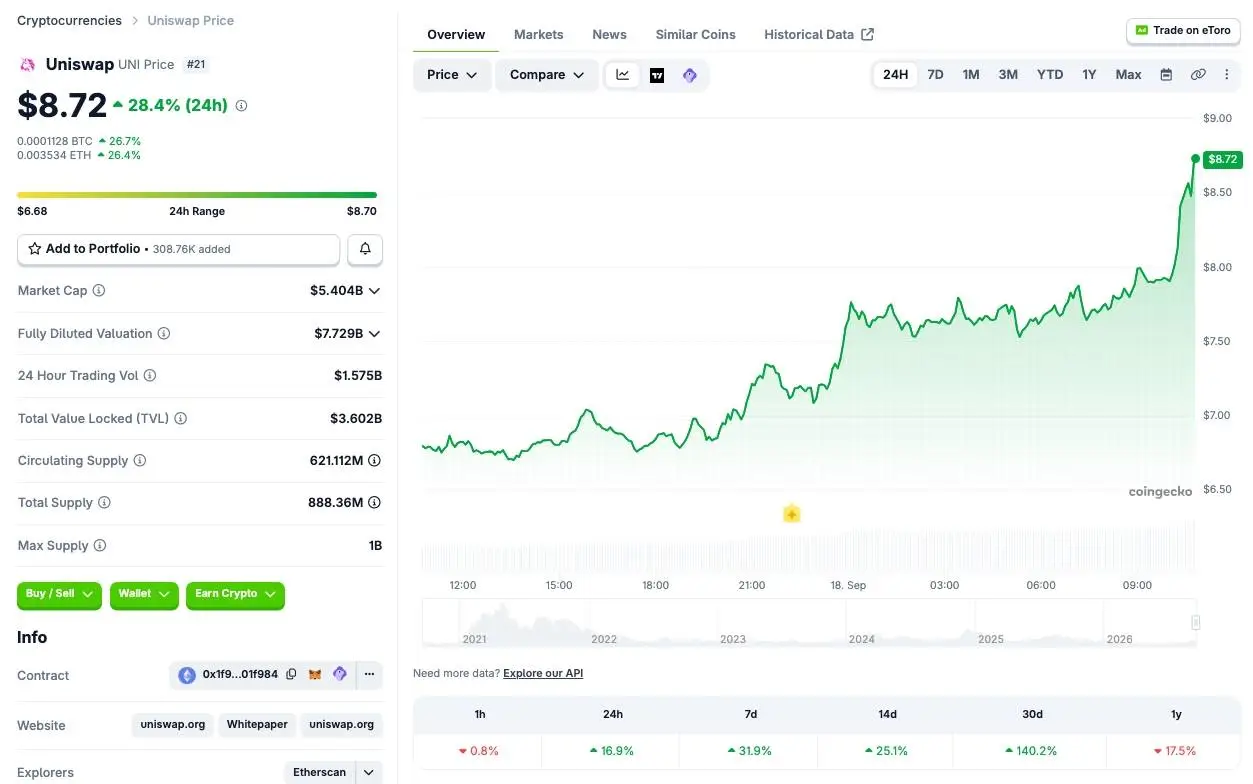Viewport: 1253px width, 784px height.
Task: Open the Explore our API link
Action: (543, 673)
